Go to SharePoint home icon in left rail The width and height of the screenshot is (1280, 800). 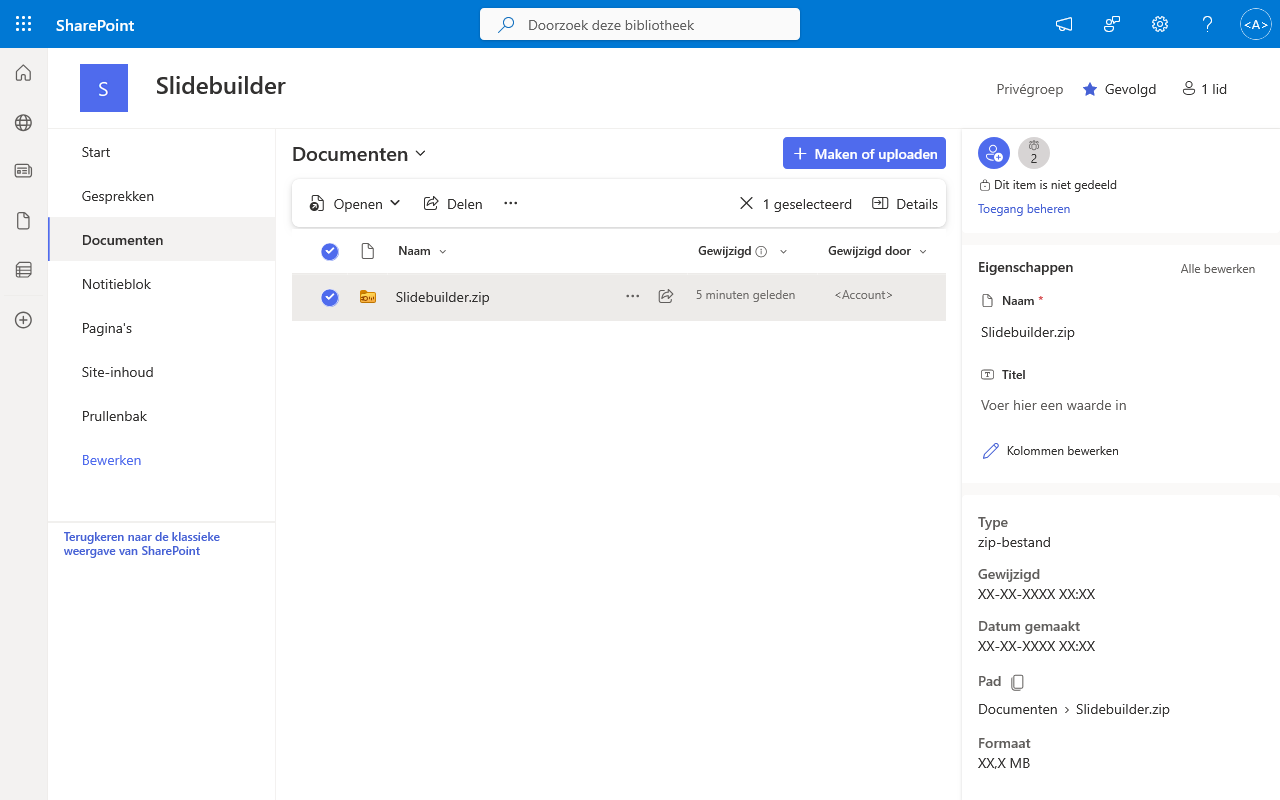(23, 73)
